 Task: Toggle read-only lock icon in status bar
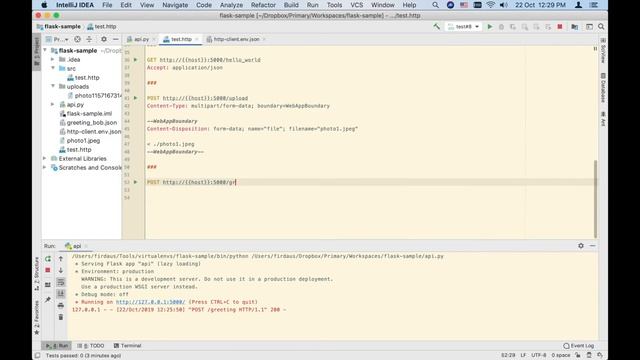tap(577, 355)
